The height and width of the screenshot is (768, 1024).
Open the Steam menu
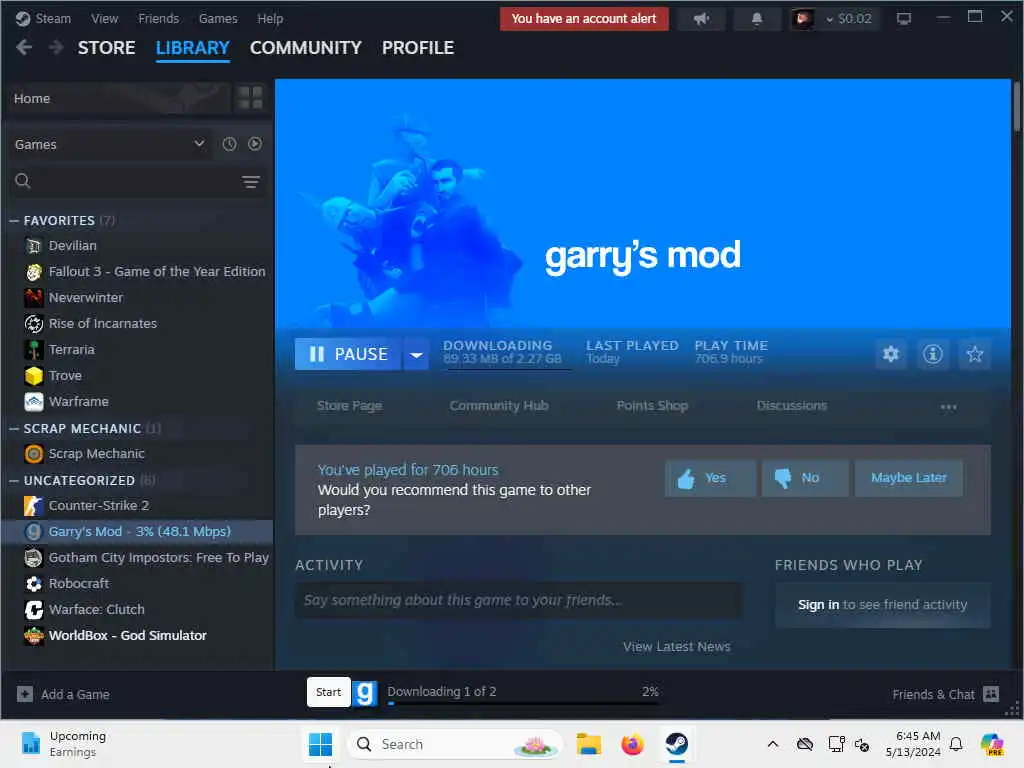coord(44,18)
